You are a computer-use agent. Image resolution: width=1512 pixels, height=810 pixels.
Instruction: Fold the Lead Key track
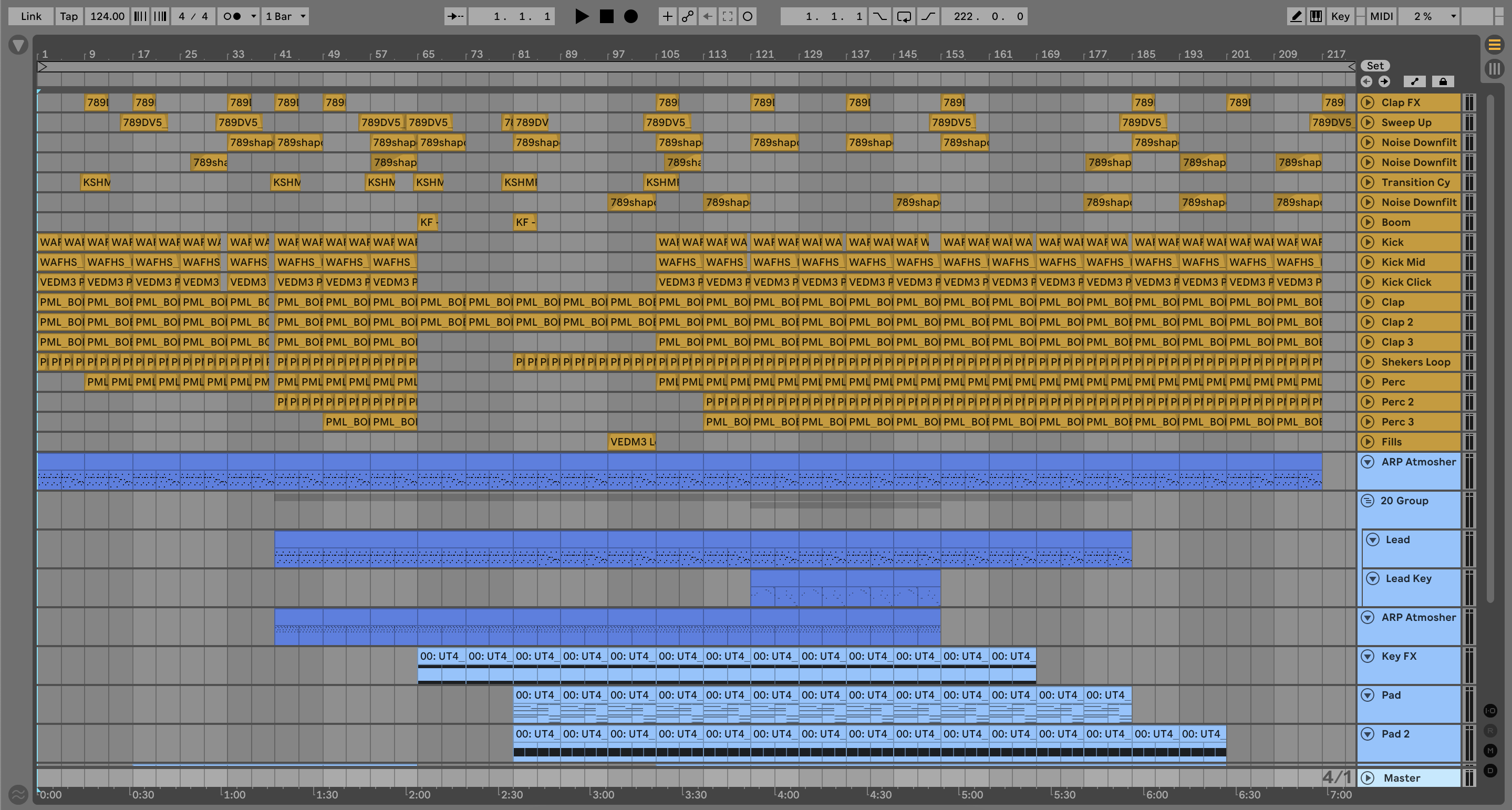[1372, 578]
